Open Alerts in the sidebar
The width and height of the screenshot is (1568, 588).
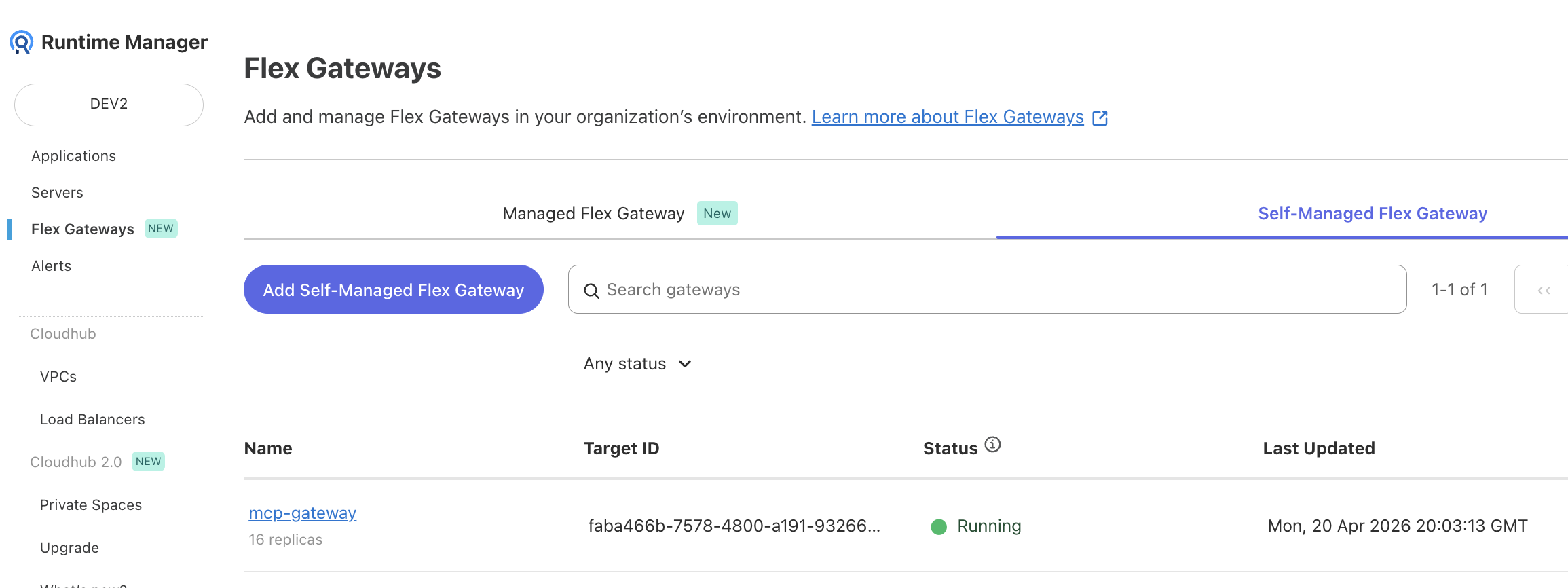(51, 266)
